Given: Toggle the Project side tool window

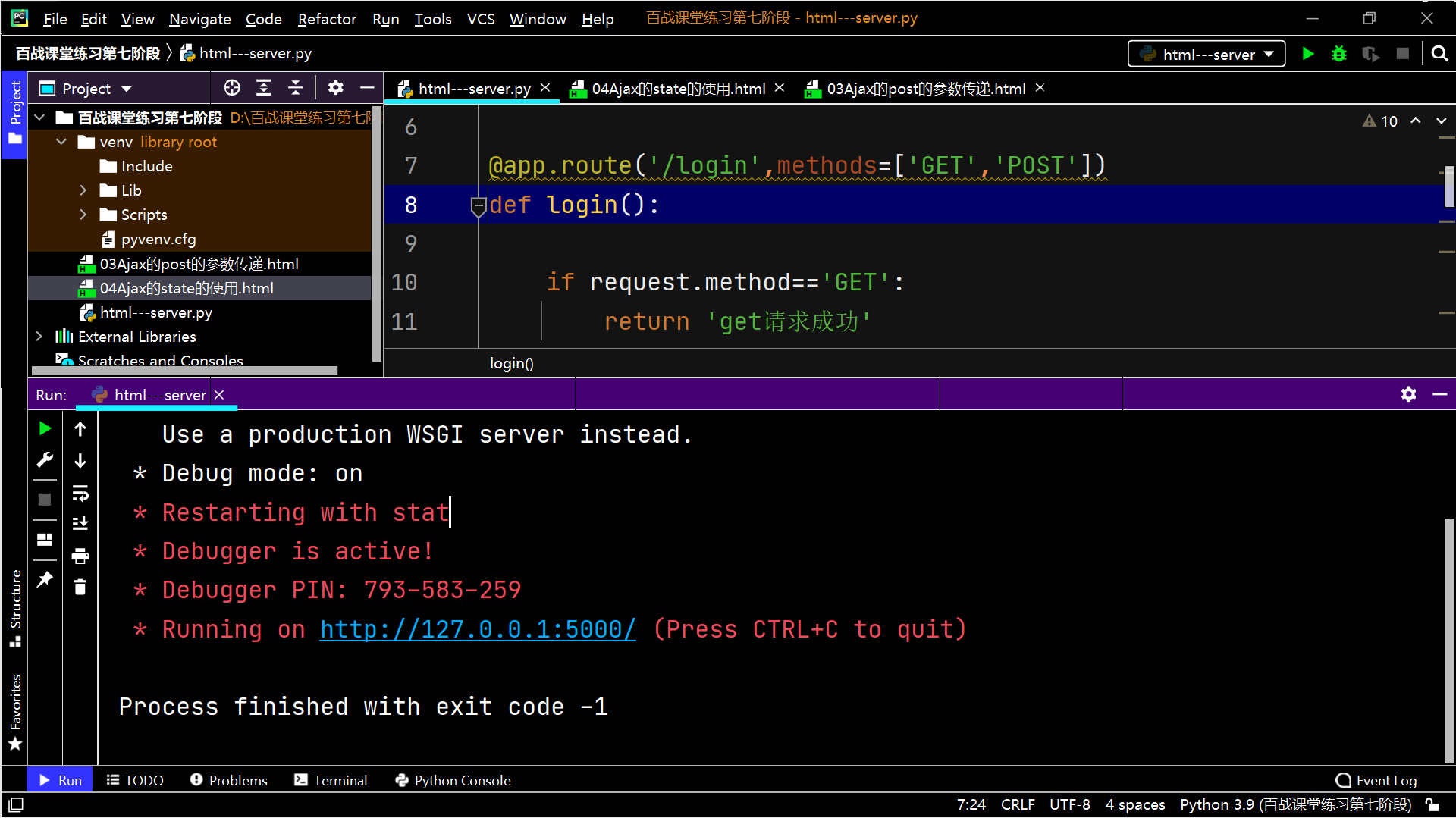Looking at the screenshot, I should pyautogui.click(x=14, y=115).
